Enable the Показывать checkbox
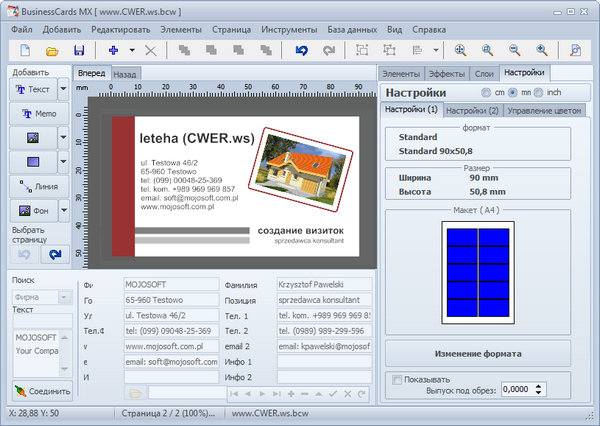The image size is (600, 426). tap(398, 380)
